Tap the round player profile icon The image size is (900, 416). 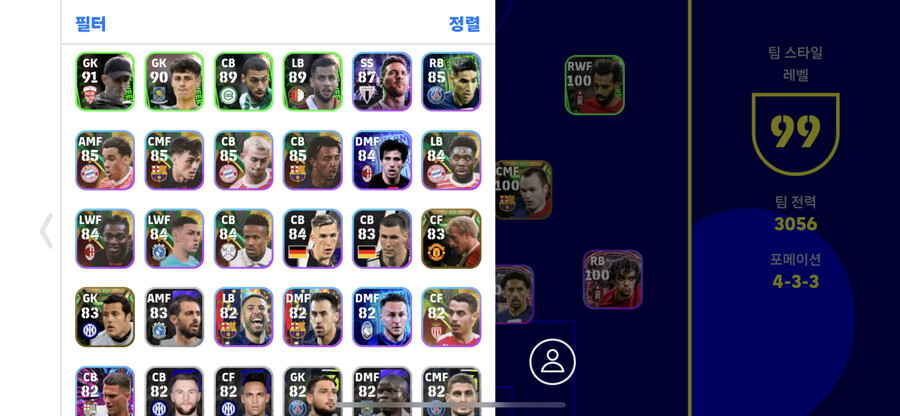pos(552,361)
